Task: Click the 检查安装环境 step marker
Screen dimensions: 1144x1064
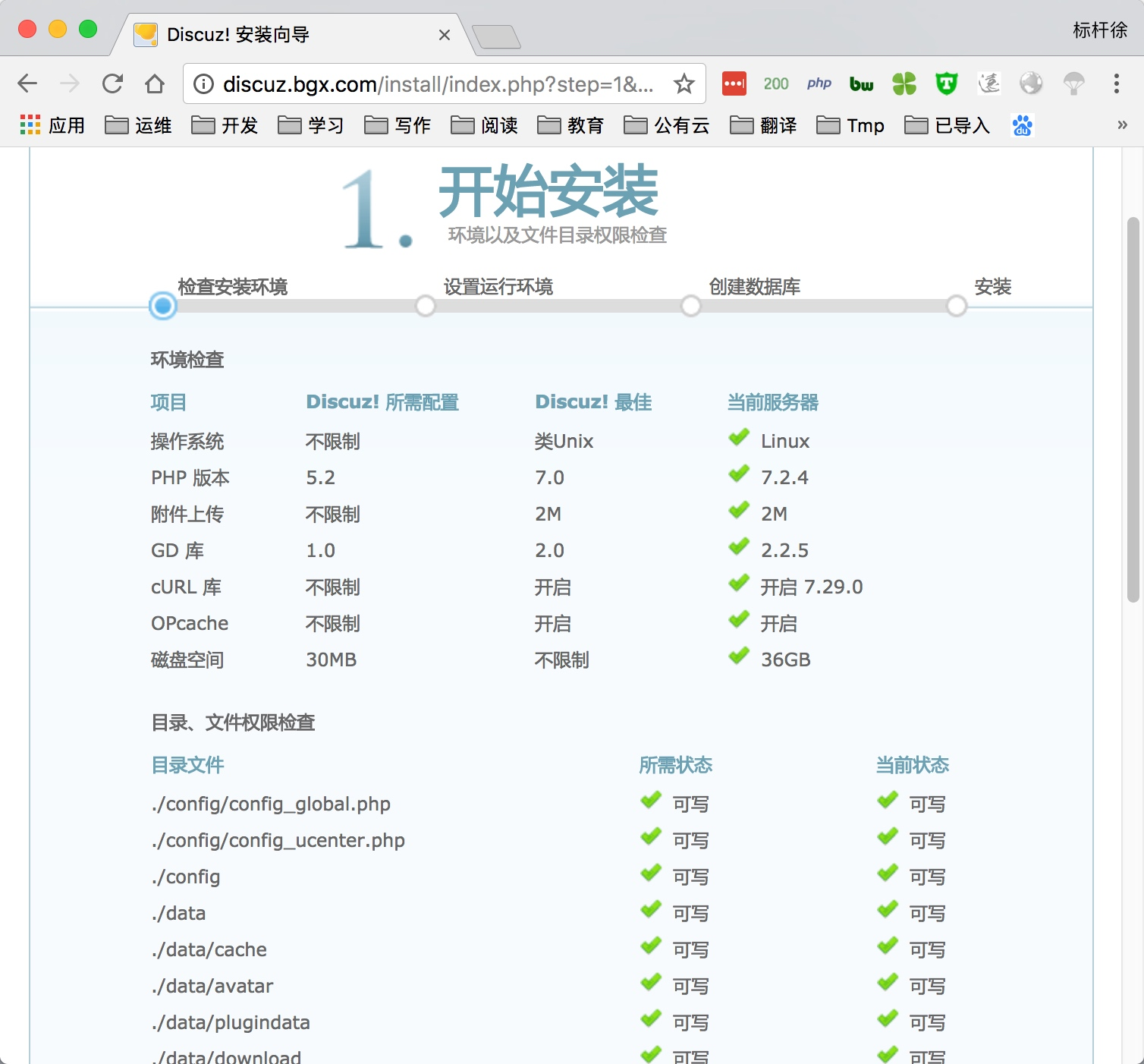Action: click(x=163, y=306)
